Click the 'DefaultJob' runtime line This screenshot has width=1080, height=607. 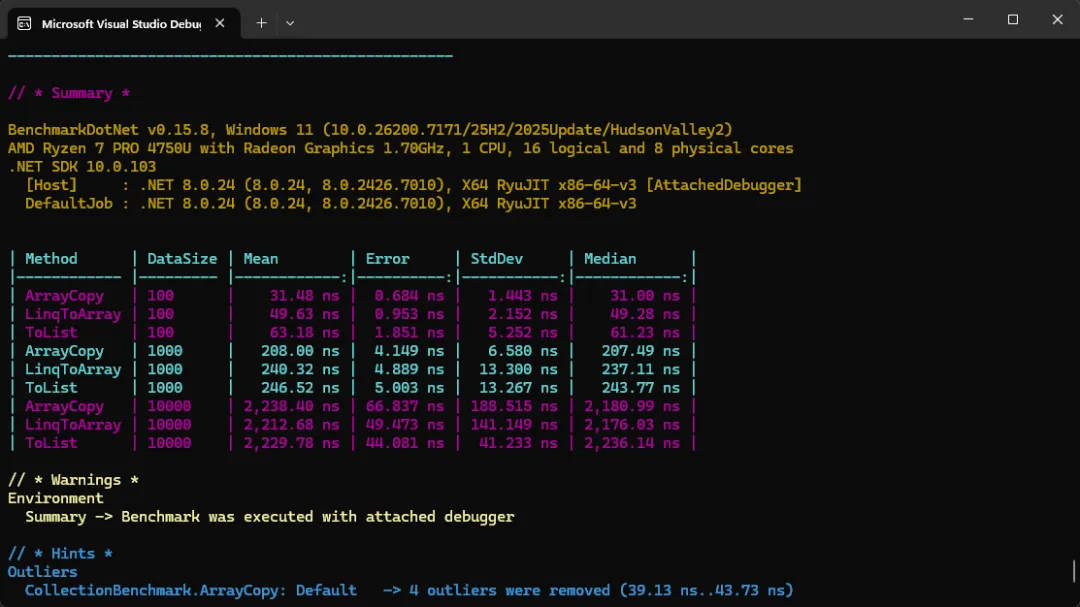coord(331,203)
